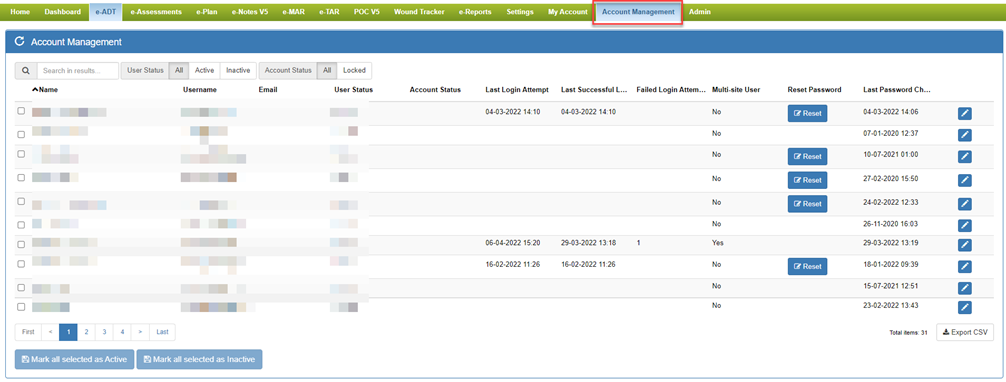Viewport: 1006px width, 382px height.
Task: Reset password for row changed 24-02-2022 12:33
Action: 807,204
